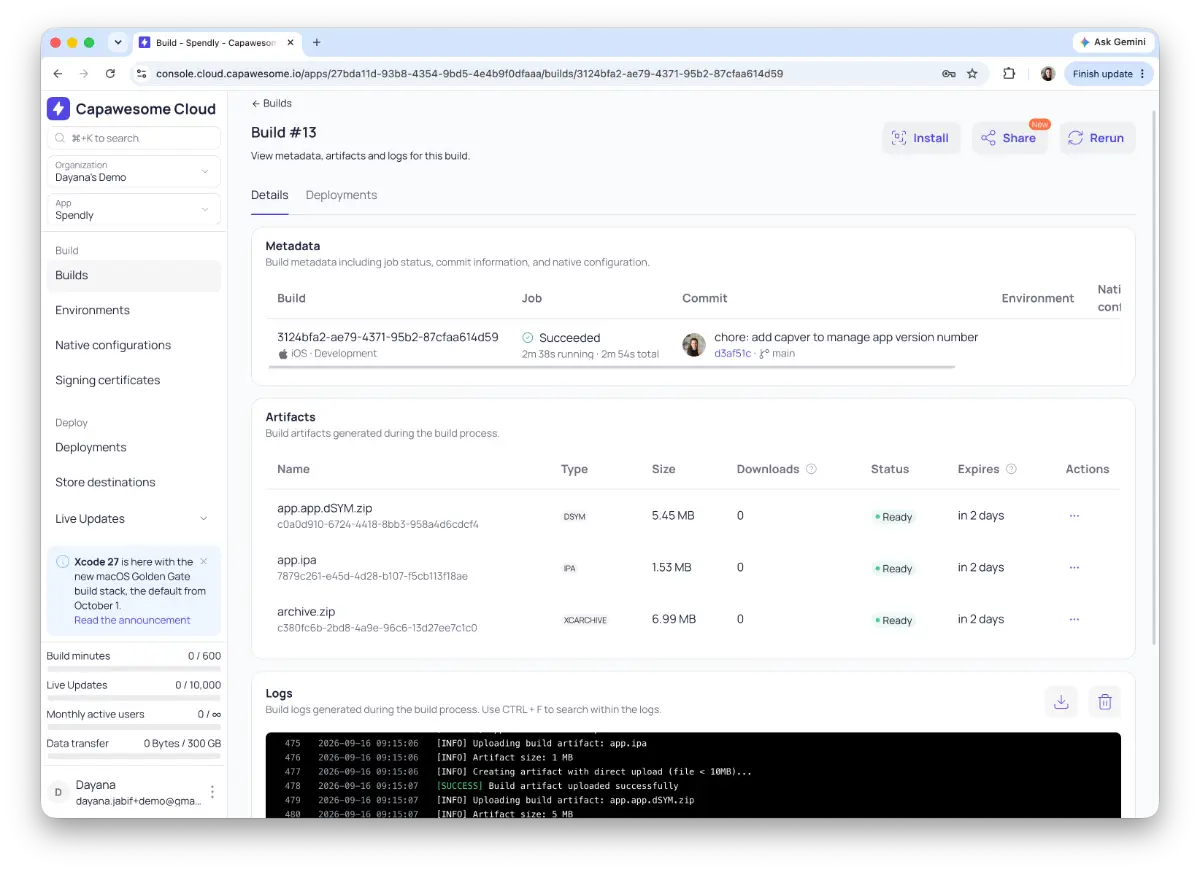Open the App selector showing Spendly

click(134, 209)
